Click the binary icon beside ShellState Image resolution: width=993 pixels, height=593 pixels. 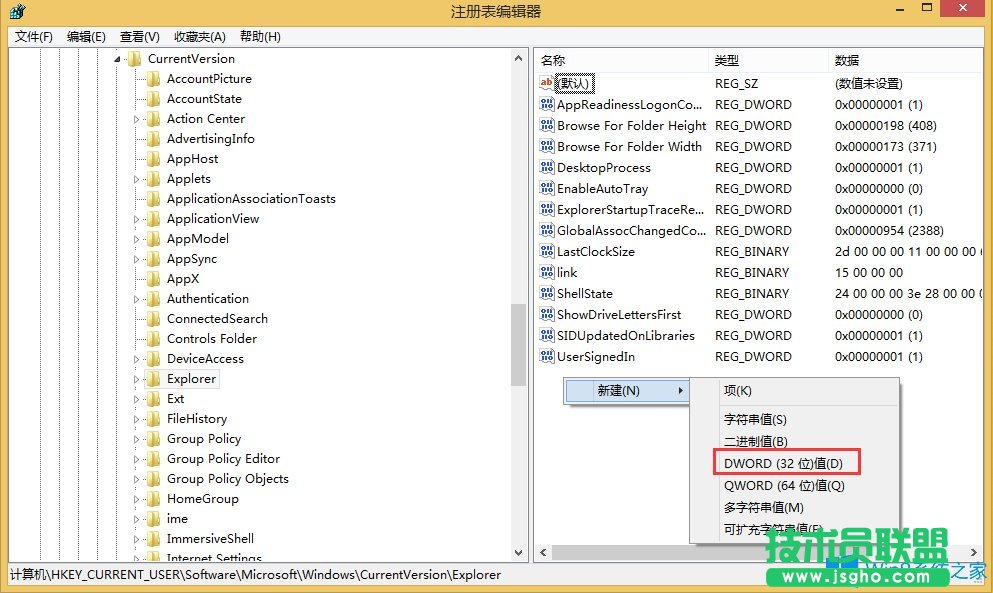click(x=546, y=293)
